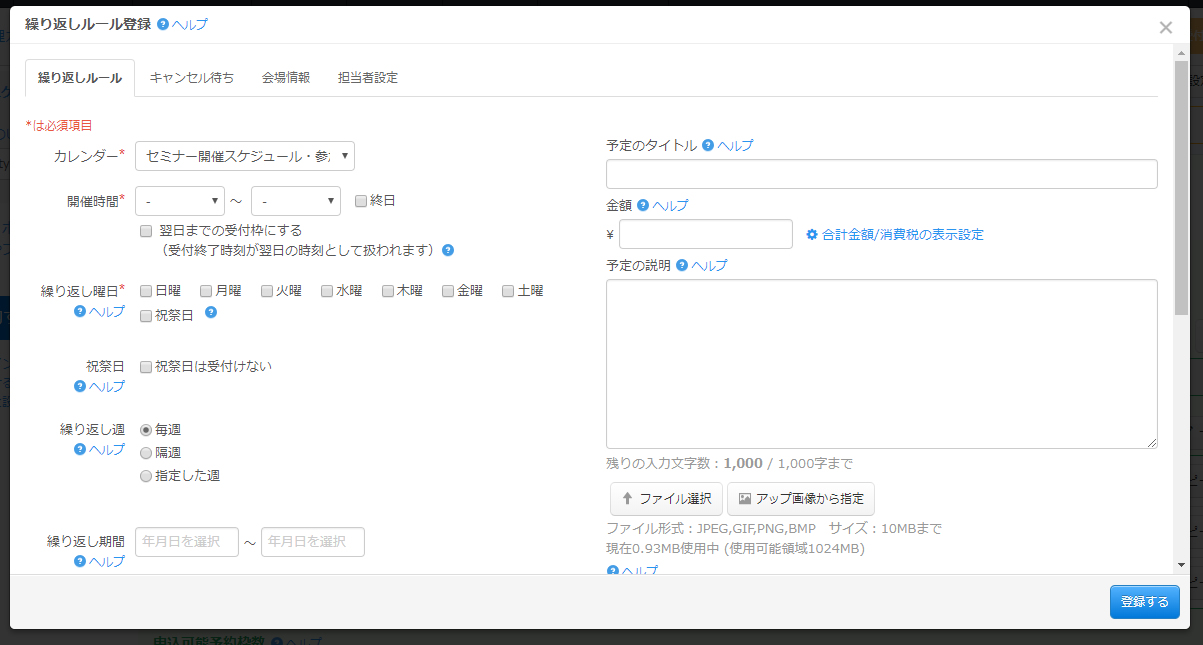Click the help icon next to 予定の説明
This screenshot has height=645, width=1203.
tap(682, 265)
